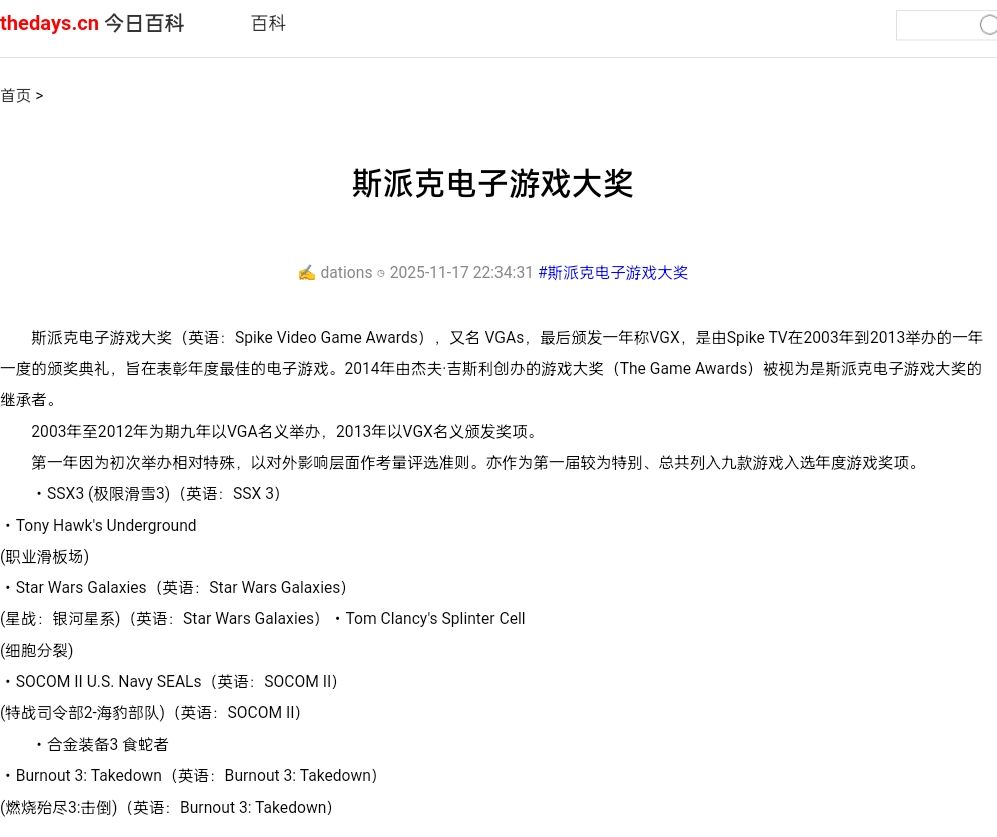Image resolution: width=997 pixels, height=837 pixels.
Task: Click the bulleted Burnout 3: Takedown line
Action: click(x=191, y=775)
